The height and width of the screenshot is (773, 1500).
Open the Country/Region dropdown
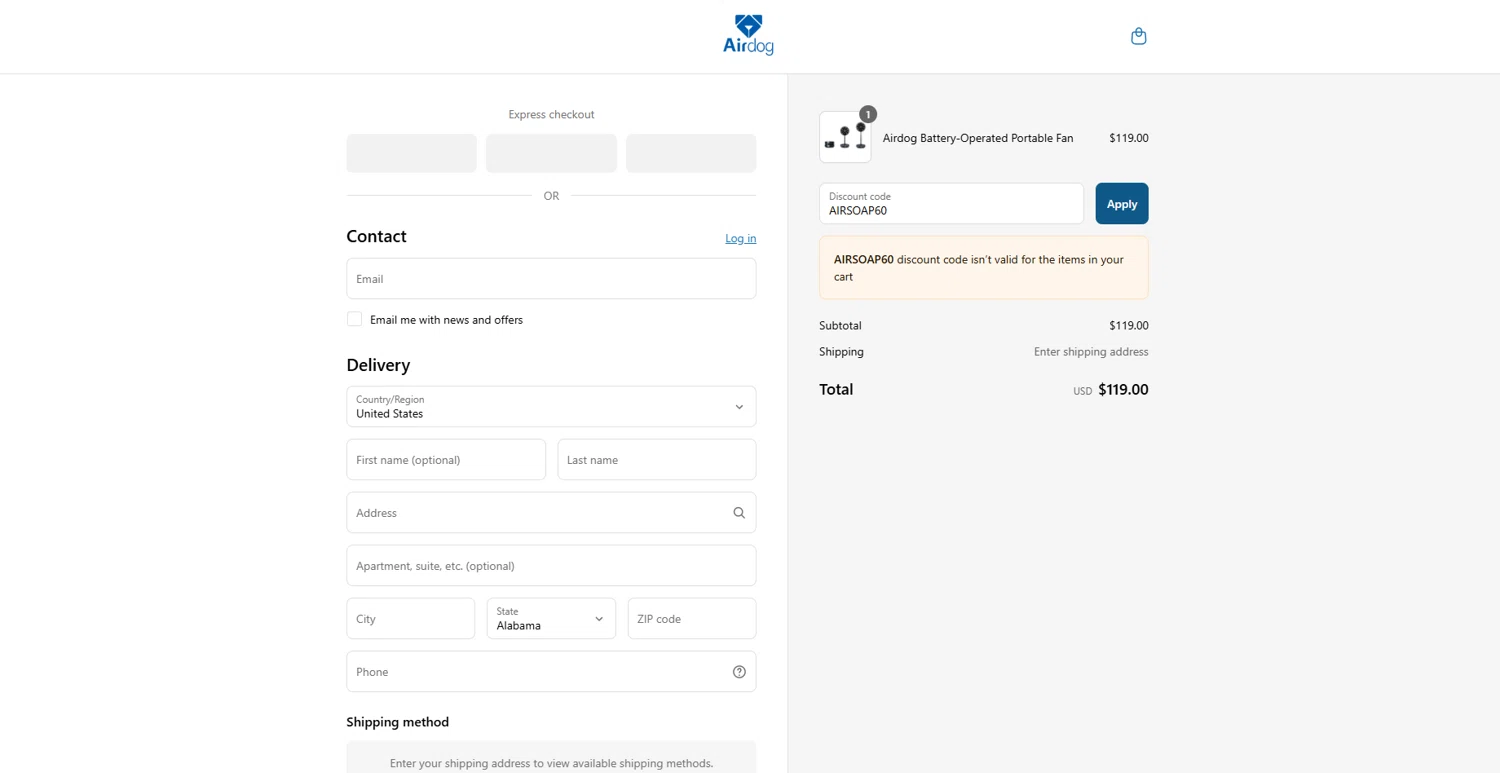click(x=551, y=407)
